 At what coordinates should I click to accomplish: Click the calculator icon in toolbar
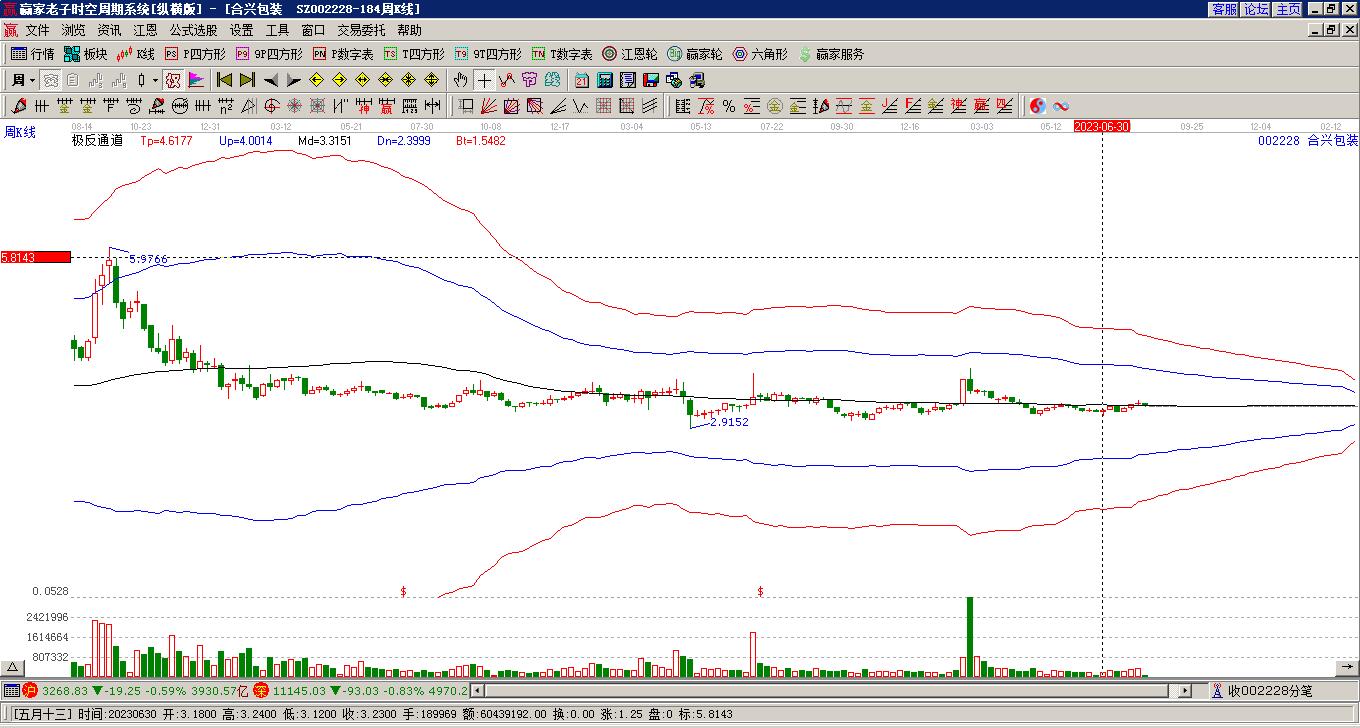coord(605,80)
